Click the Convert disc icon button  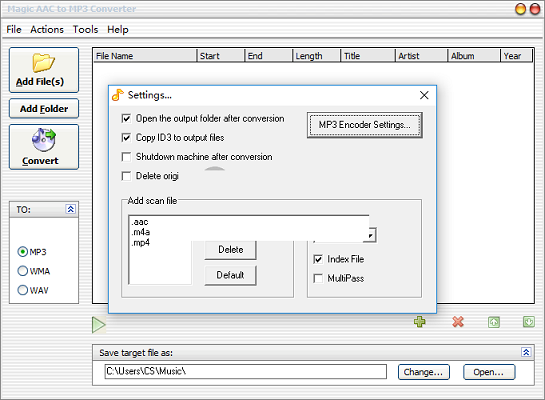click(x=44, y=147)
